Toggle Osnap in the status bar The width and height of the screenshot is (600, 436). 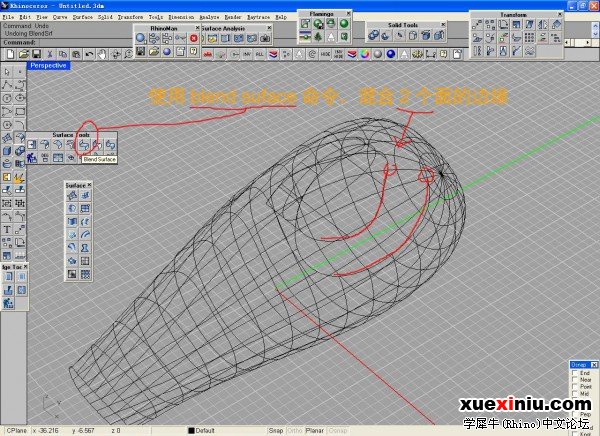(338, 431)
